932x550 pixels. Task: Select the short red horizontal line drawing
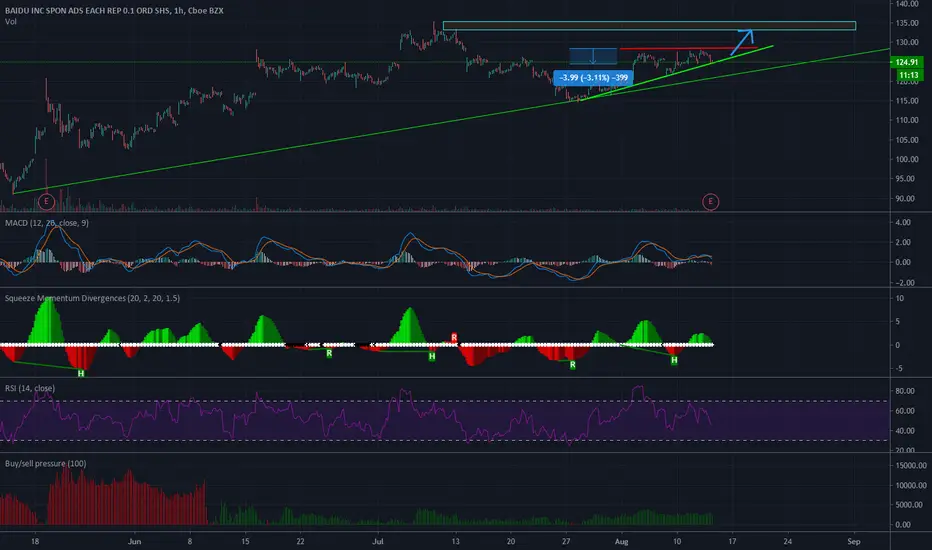point(688,48)
